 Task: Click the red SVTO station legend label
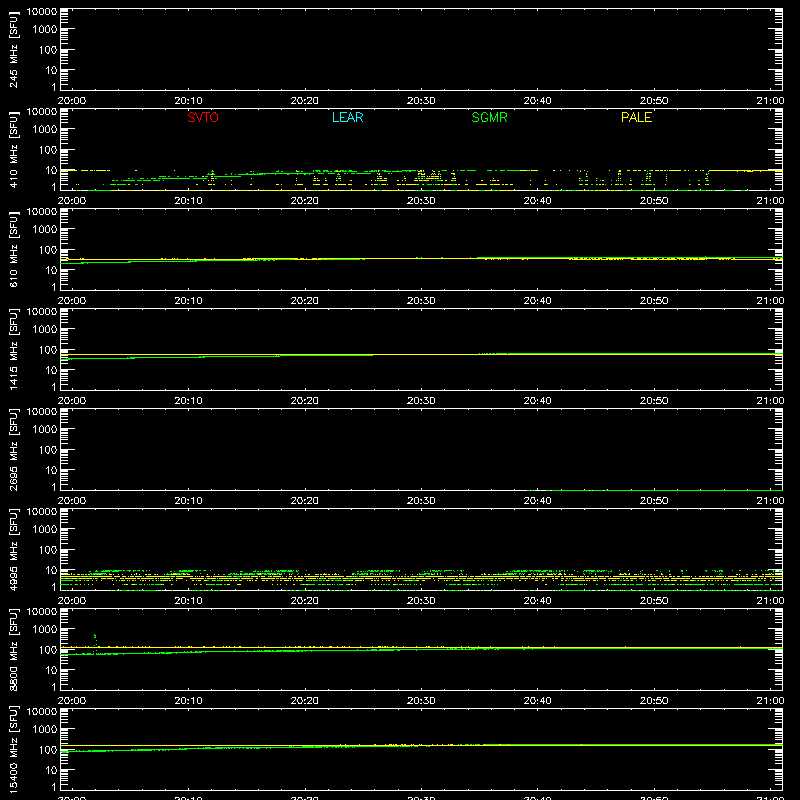203,117
